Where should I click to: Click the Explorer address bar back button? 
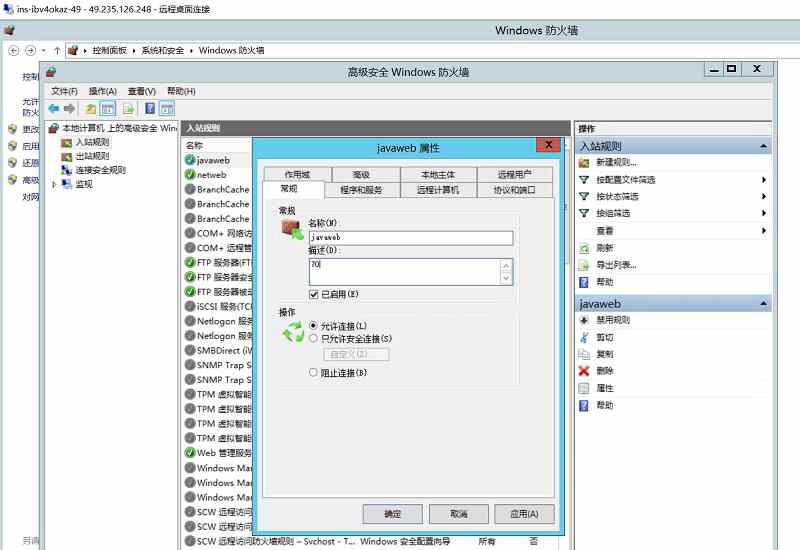(14, 50)
